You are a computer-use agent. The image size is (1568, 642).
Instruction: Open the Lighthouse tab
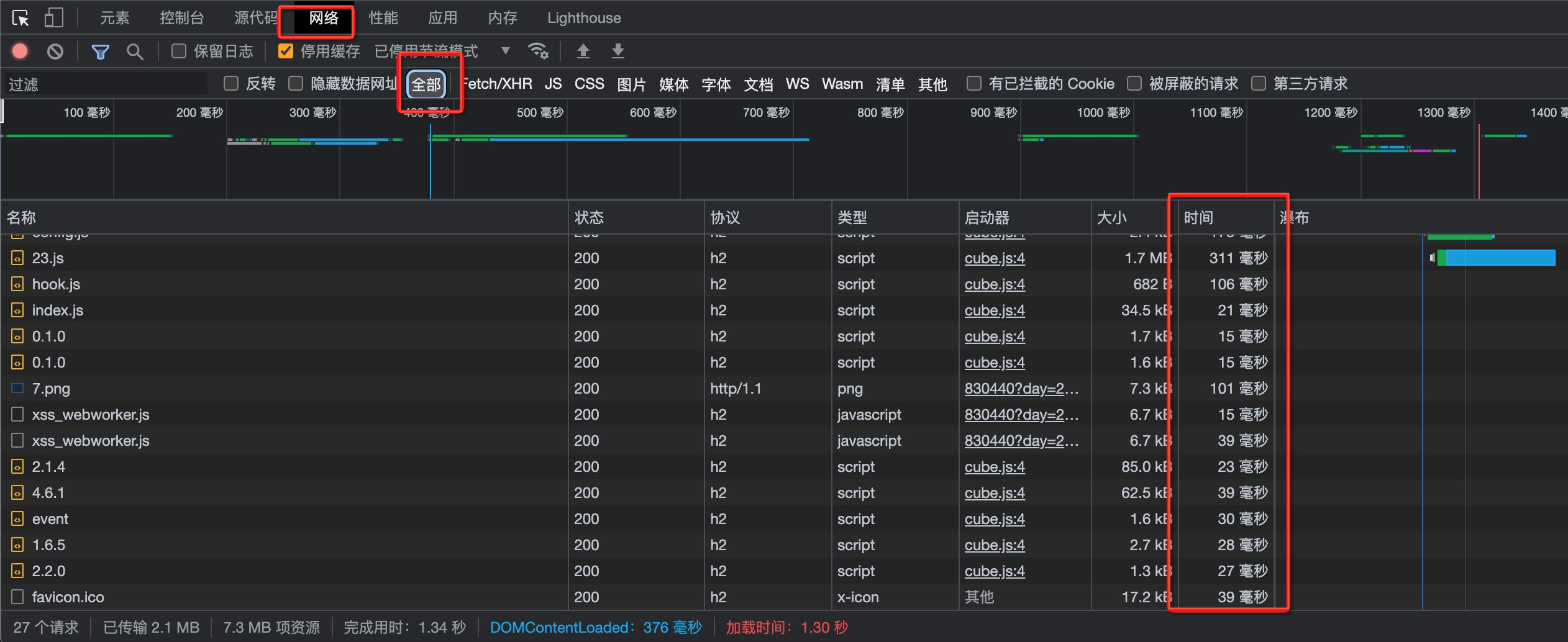584,18
